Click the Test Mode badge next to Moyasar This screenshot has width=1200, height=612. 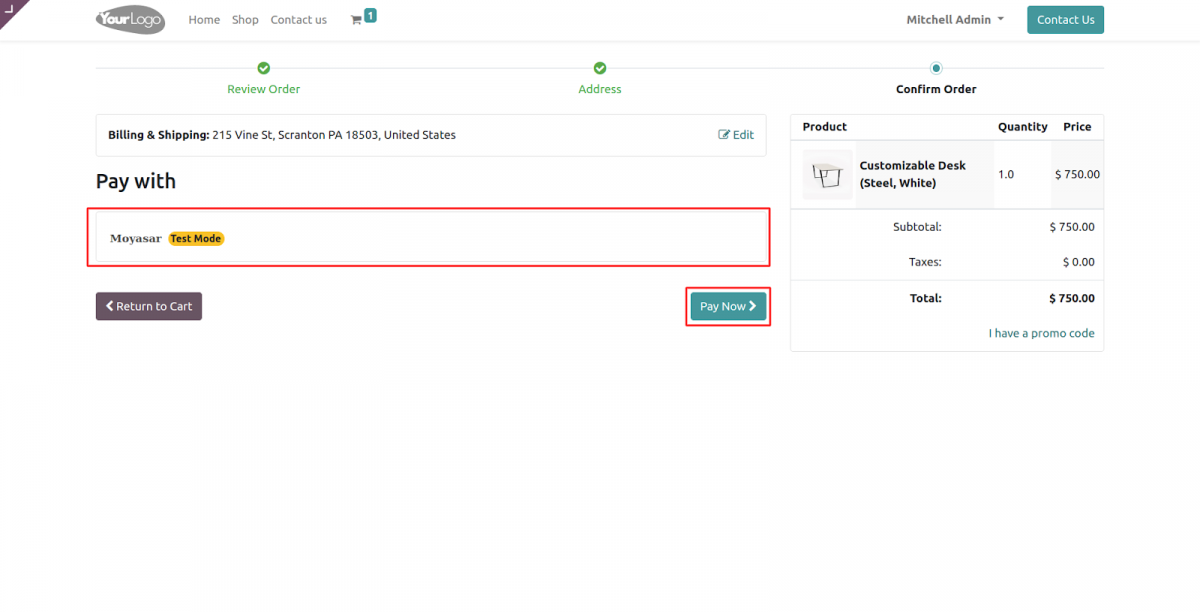[195, 238]
